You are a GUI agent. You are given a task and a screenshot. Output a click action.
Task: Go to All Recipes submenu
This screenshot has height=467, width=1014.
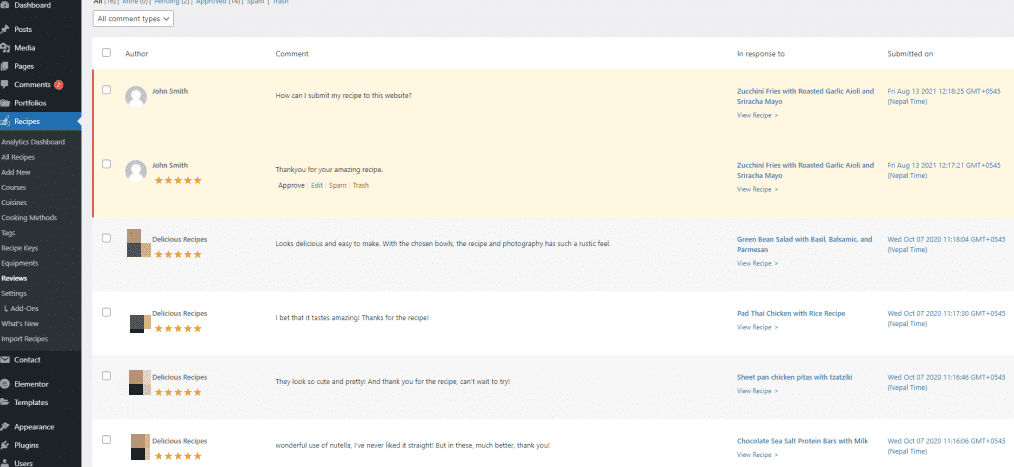[x=18, y=157]
